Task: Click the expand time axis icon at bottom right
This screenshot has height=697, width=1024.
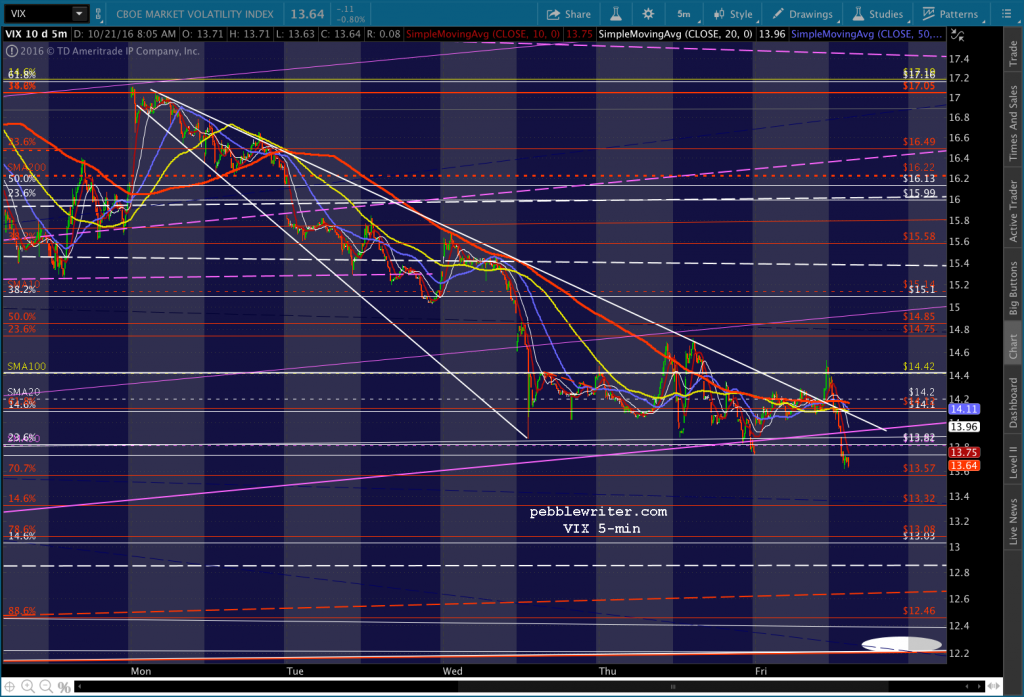Action: (x=993, y=687)
